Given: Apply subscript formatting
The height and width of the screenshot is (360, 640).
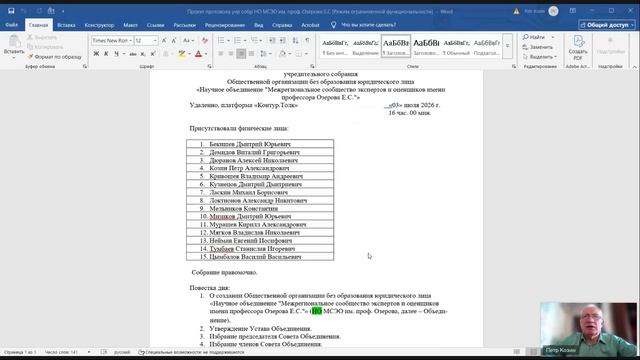Looking at the screenshot, I should (143, 54).
